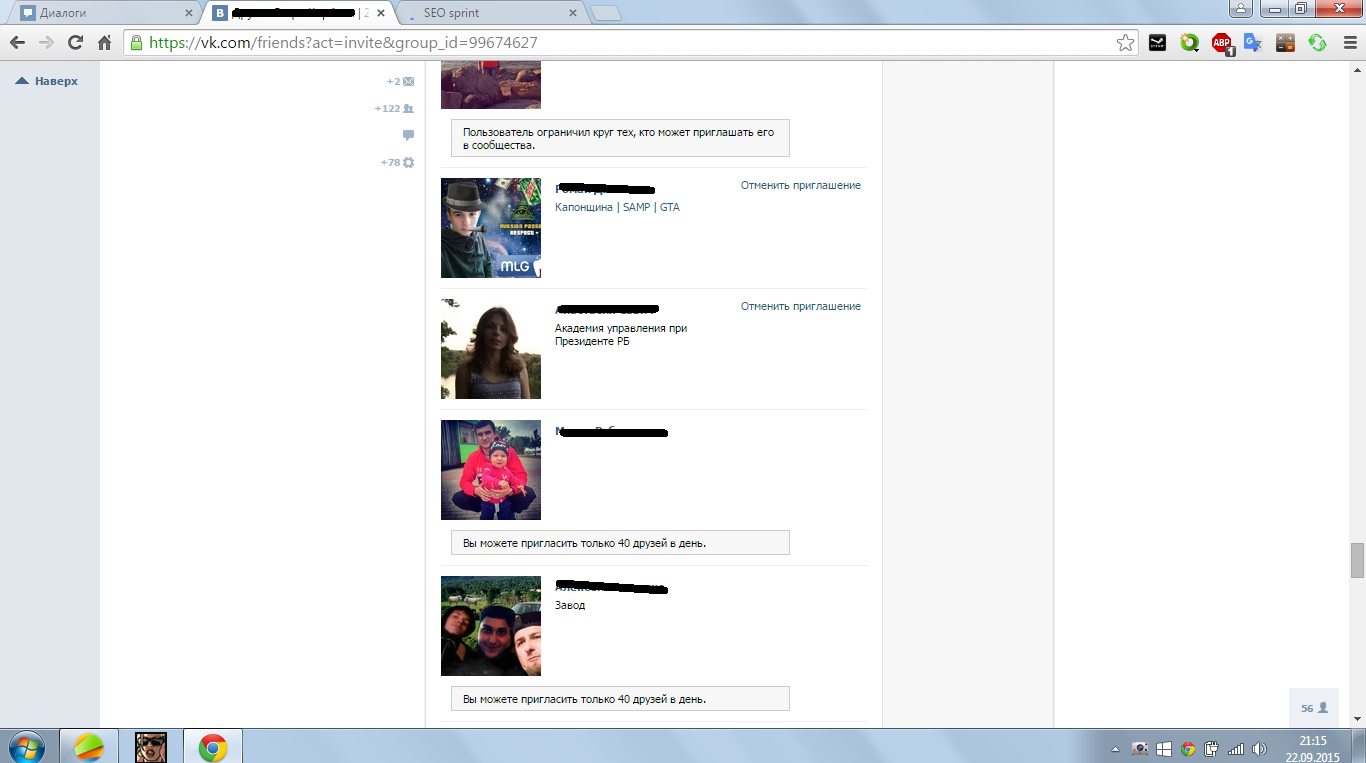Cancel invitation for the Академия управления friend
The width and height of the screenshot is (1366, 763).
(x=800, y=306)
